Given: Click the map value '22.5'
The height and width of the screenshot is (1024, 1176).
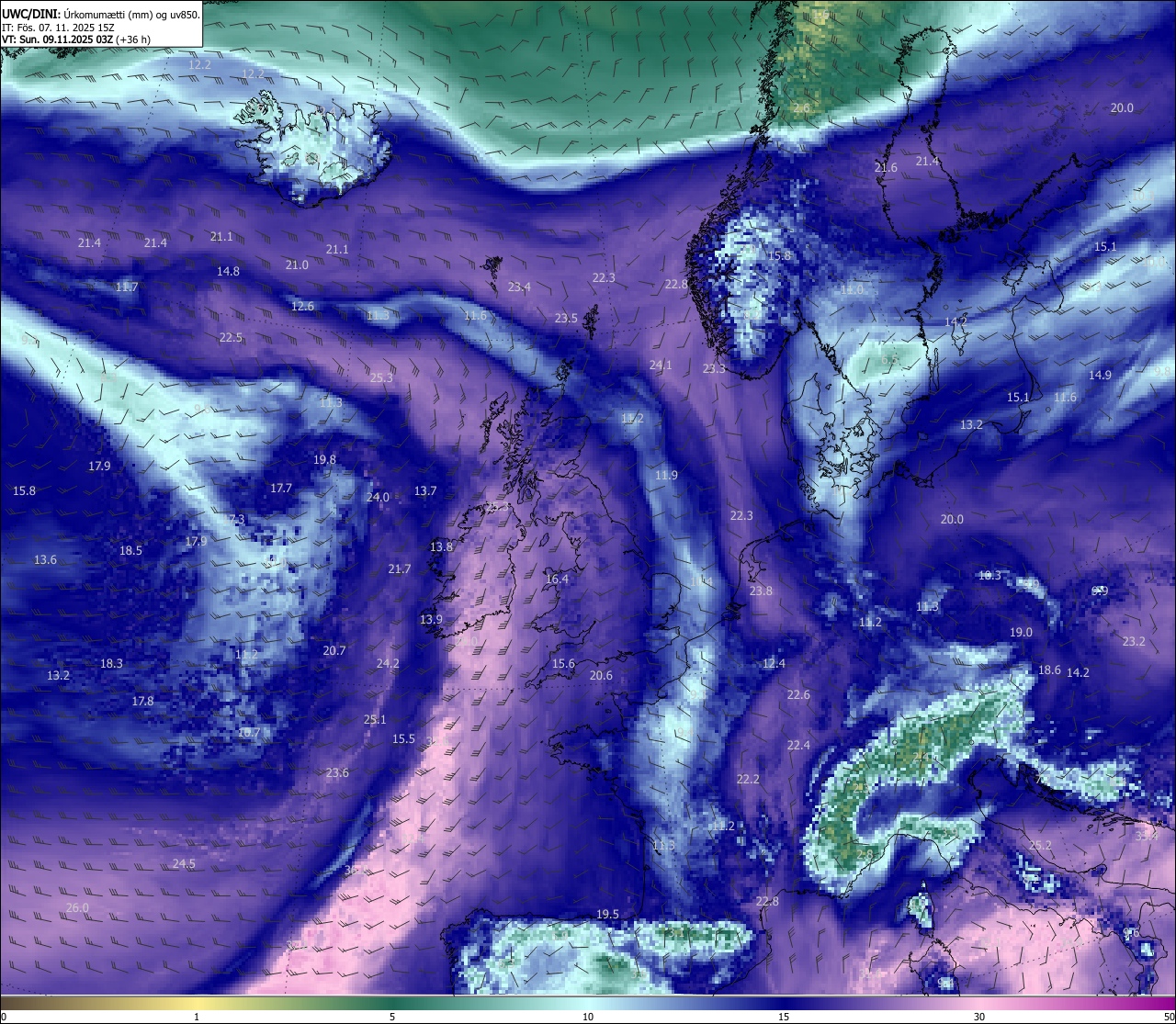Looking at the screenshot, I should [231, 337].
